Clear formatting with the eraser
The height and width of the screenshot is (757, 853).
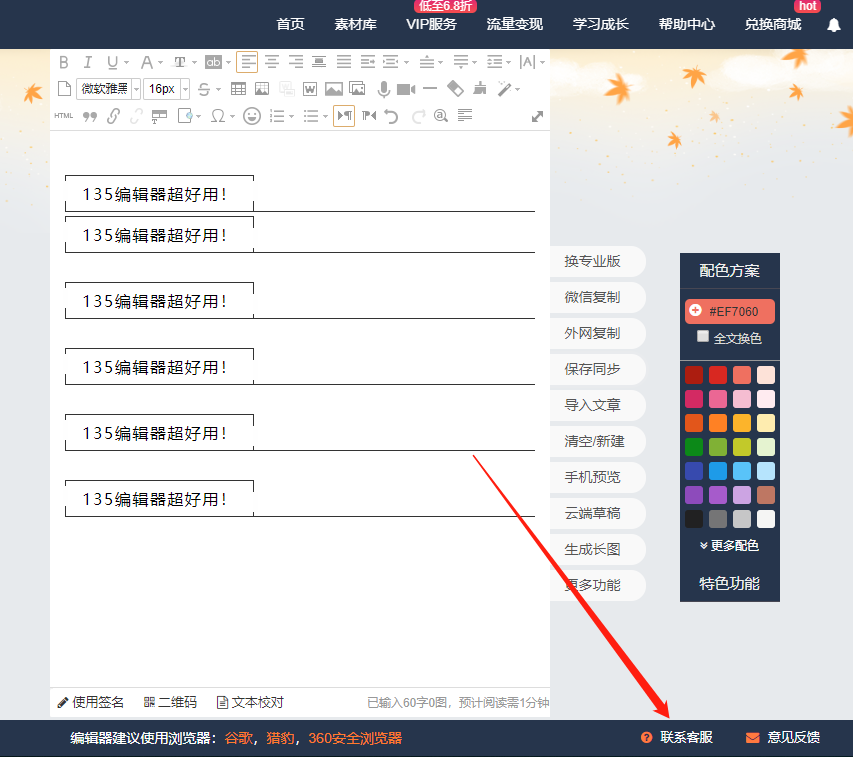455,89
